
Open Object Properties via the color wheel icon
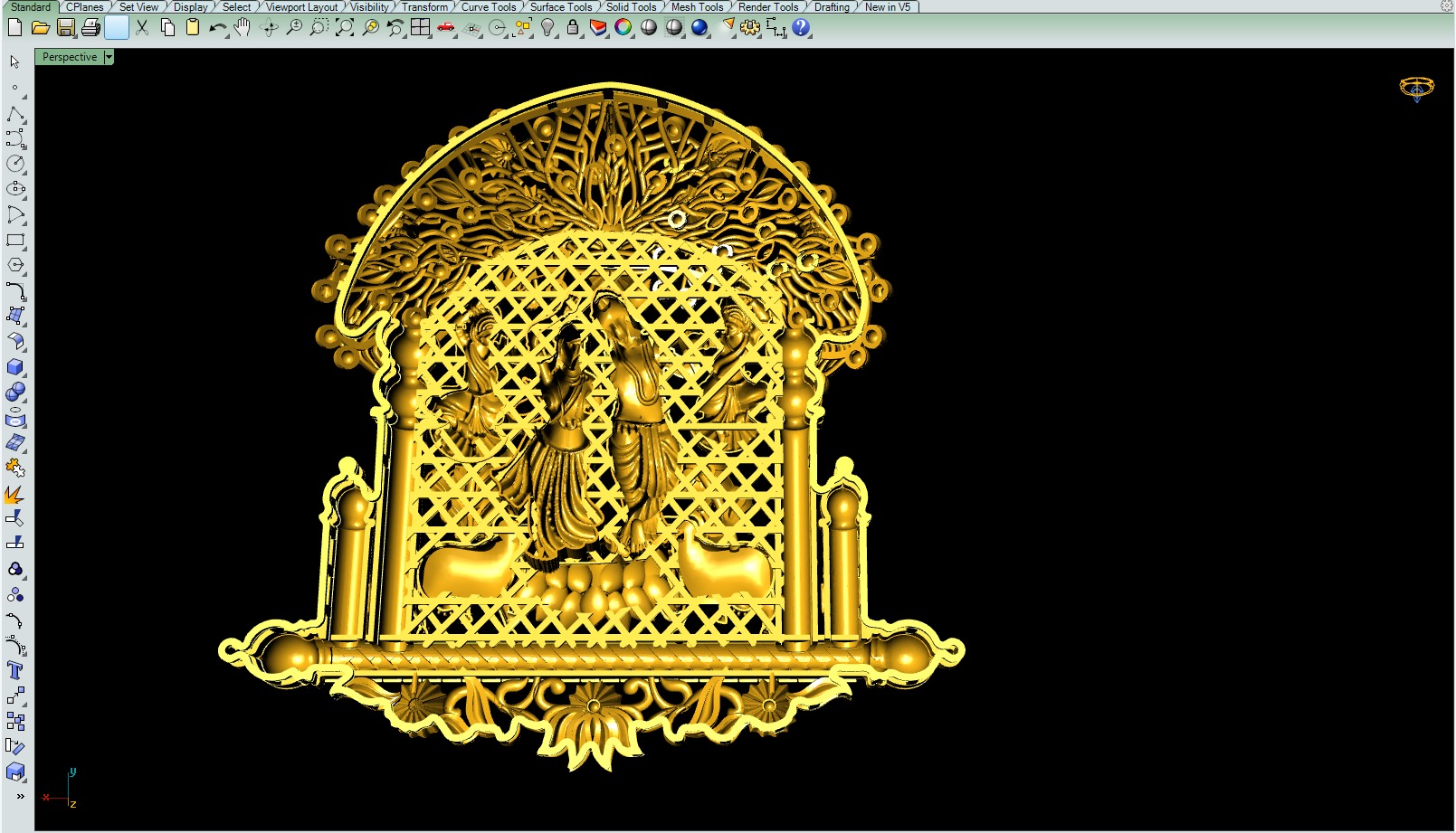pos(623,28)
